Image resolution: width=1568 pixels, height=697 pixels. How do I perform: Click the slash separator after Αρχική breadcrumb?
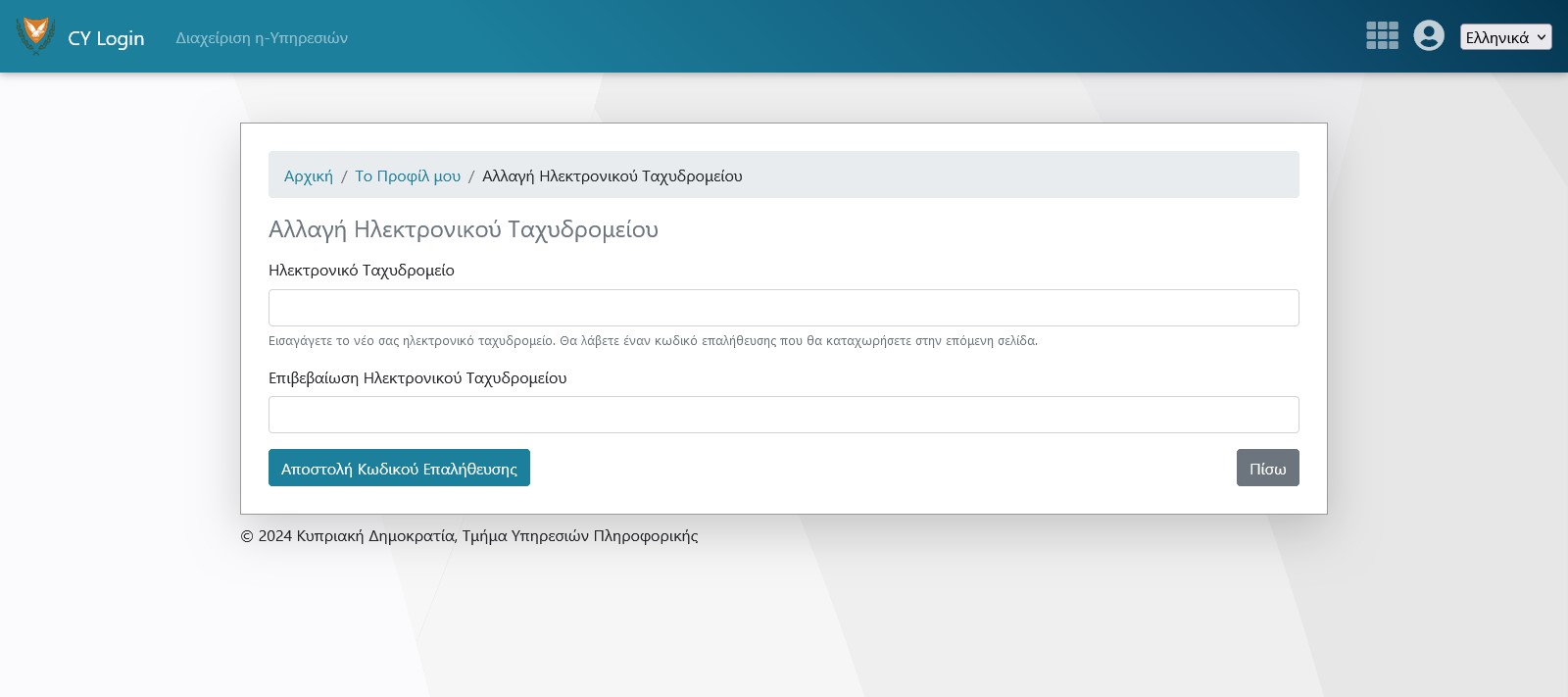click(344, 176)
